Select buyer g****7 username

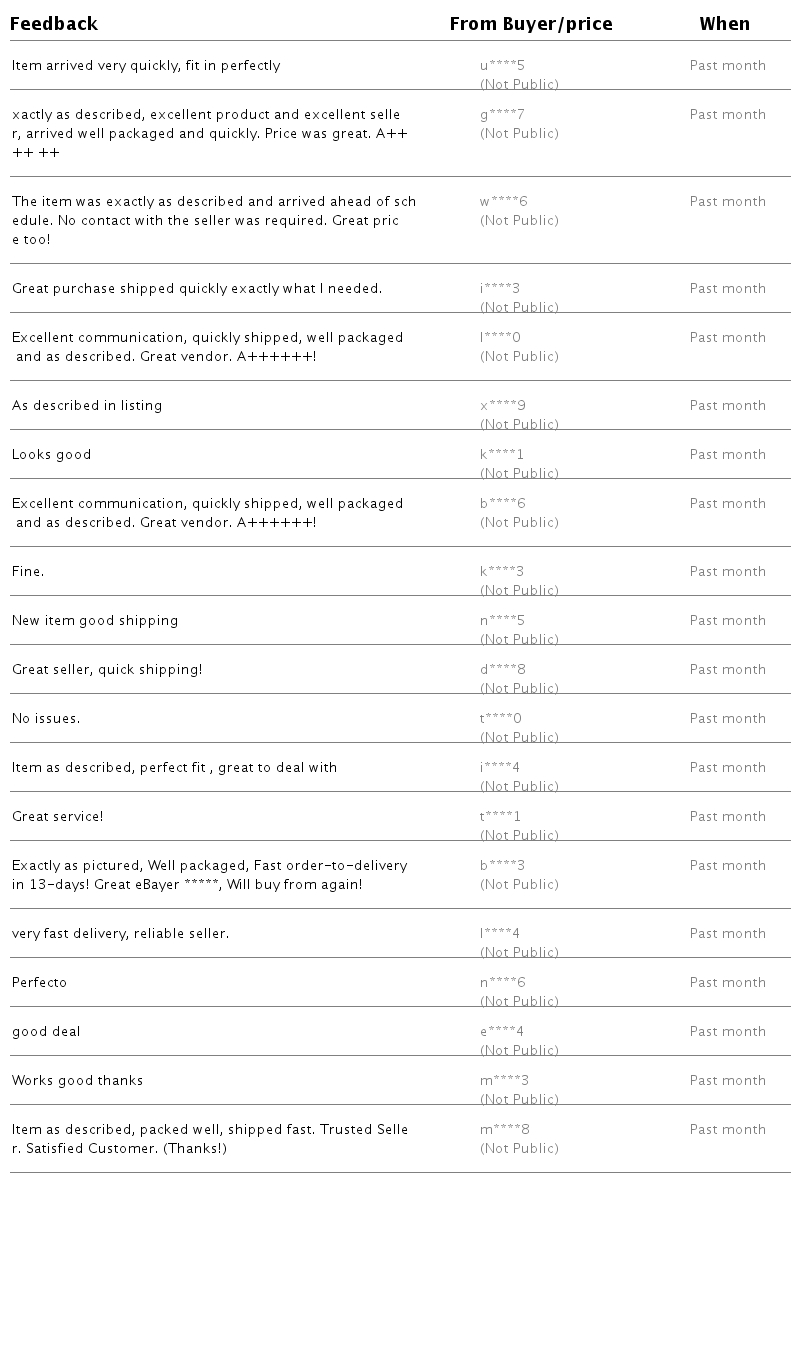tap(502, 115)
